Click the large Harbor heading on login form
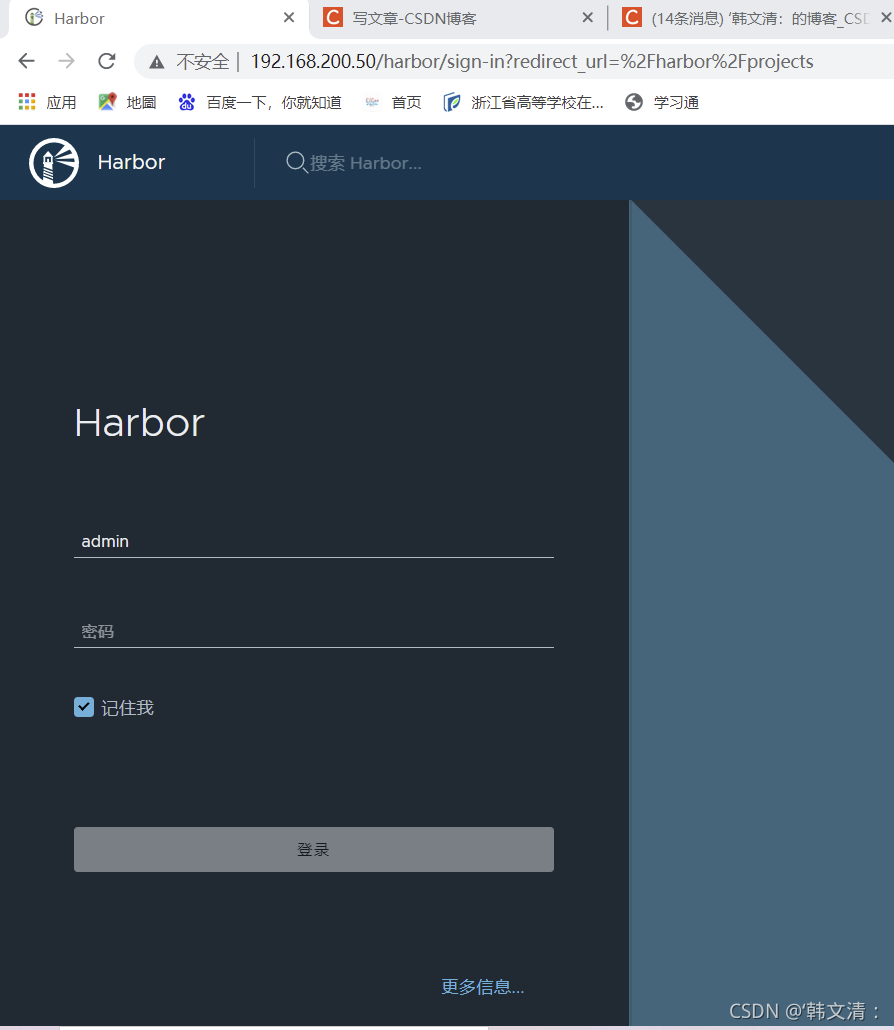The width and height of the screenshot is (894, 1030). pos(140,422)
